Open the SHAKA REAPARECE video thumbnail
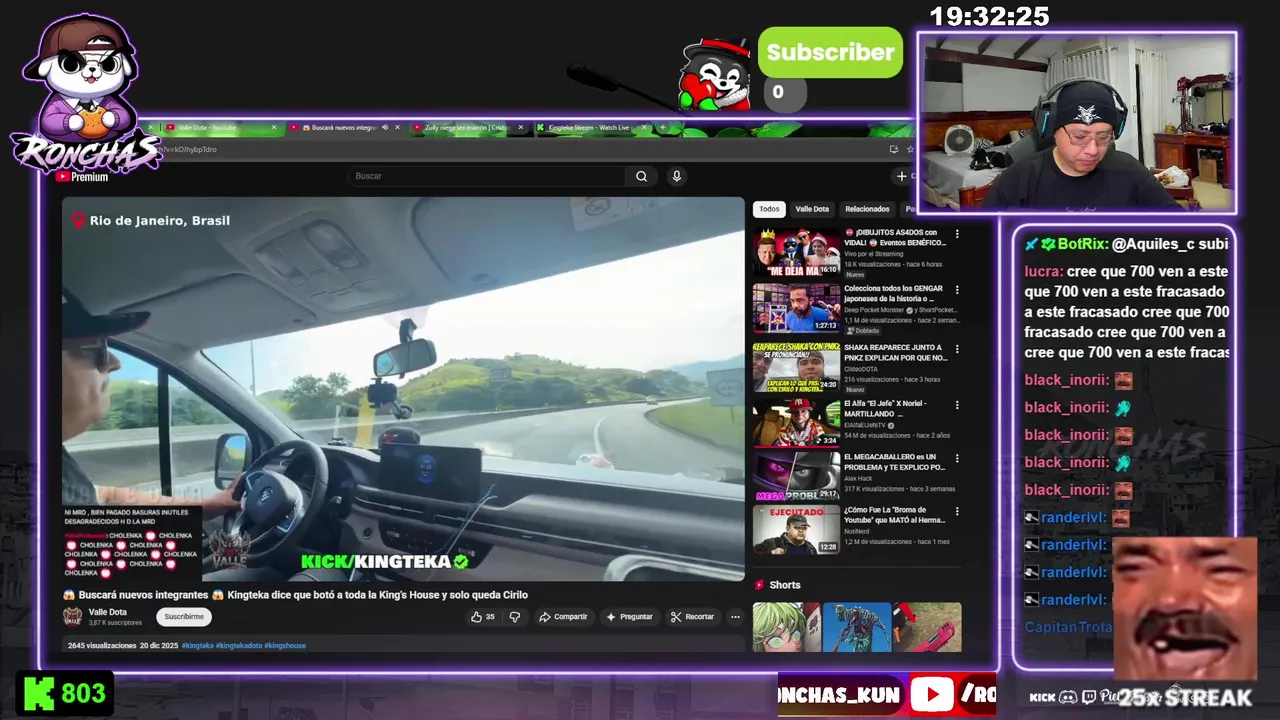Image resolution: width=1280 pixels, height=720 pixels. (x=796, y=367)
